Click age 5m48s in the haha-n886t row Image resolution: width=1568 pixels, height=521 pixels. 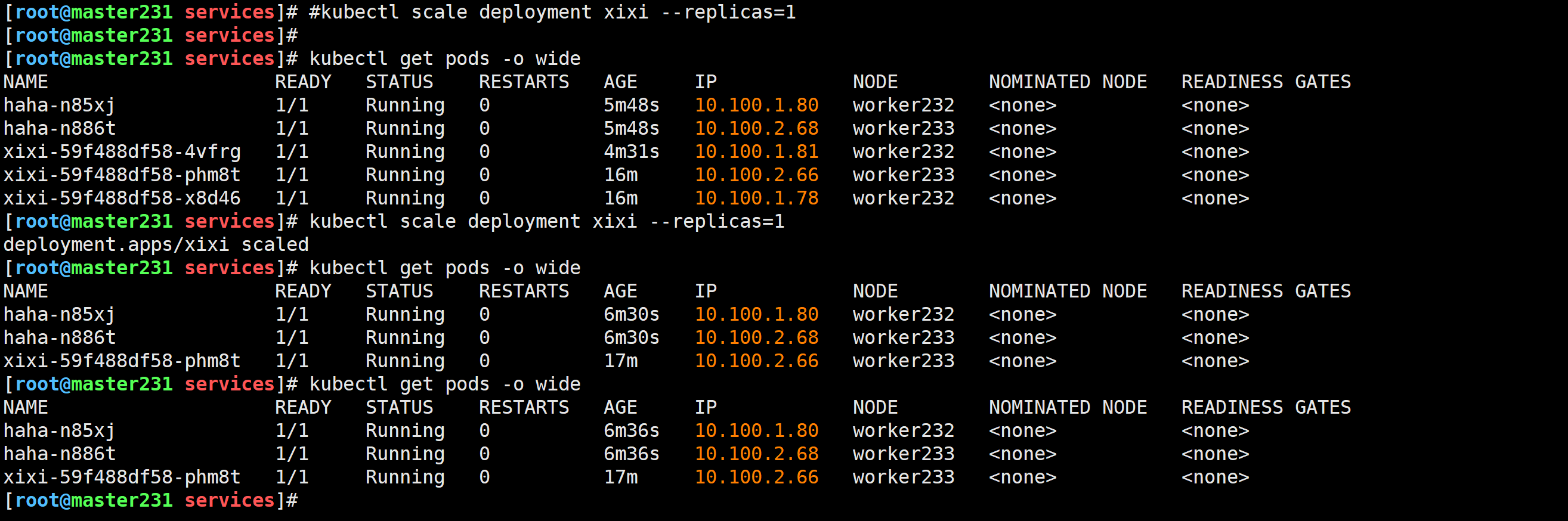[x=631, y=128]
